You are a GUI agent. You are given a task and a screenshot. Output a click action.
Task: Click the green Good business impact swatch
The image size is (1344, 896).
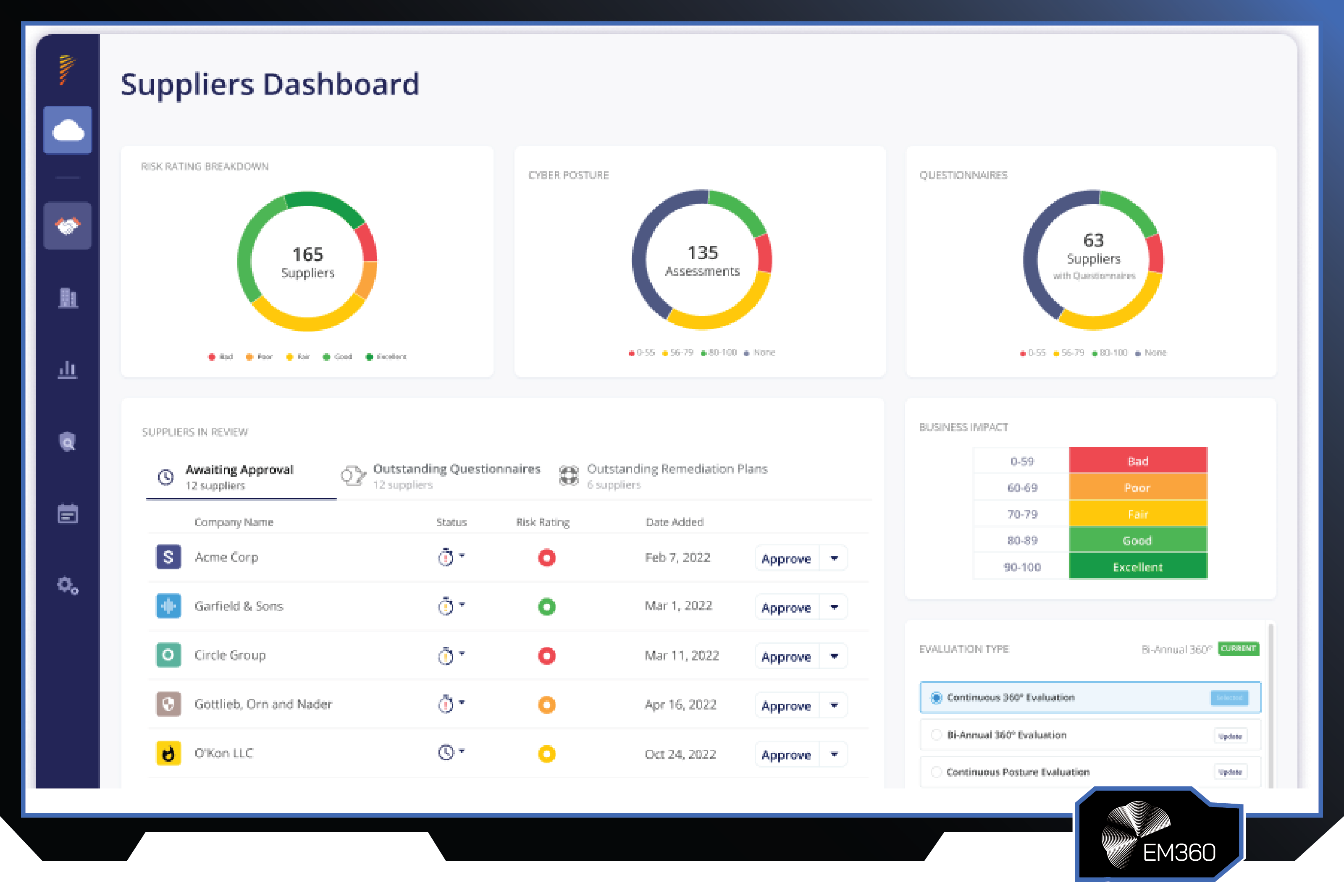1138,540
